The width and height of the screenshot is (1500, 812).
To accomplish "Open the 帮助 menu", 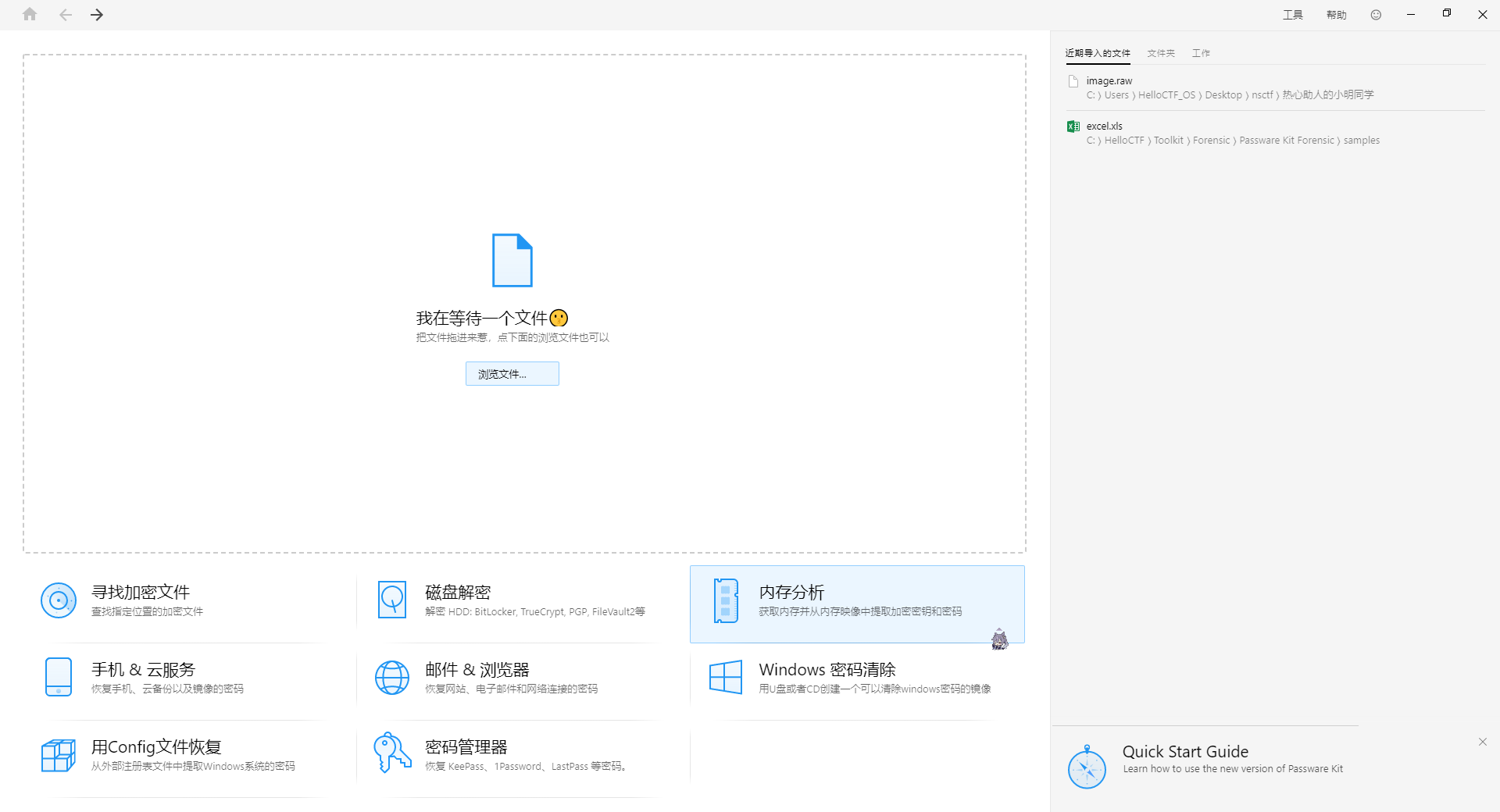I will (x=1336, y=15).
